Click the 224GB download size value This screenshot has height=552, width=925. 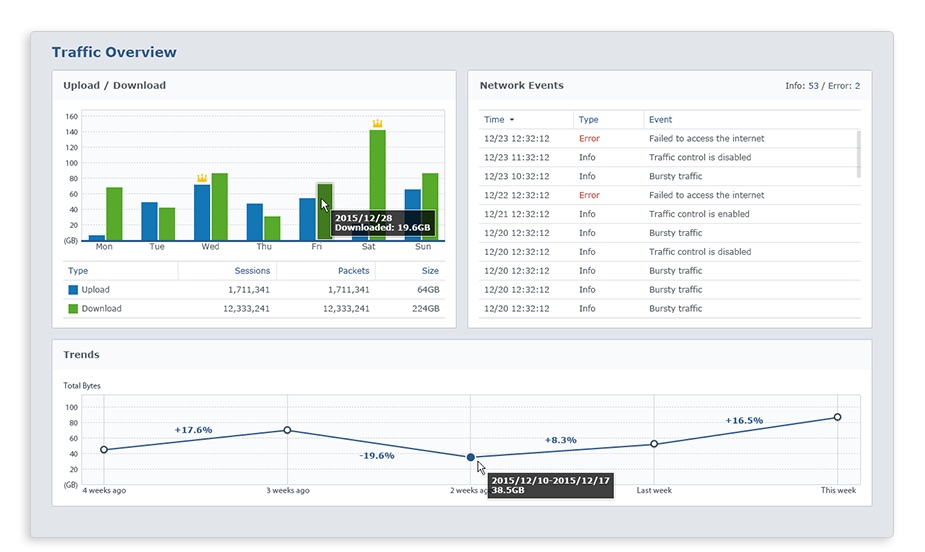tap(426, 308)
